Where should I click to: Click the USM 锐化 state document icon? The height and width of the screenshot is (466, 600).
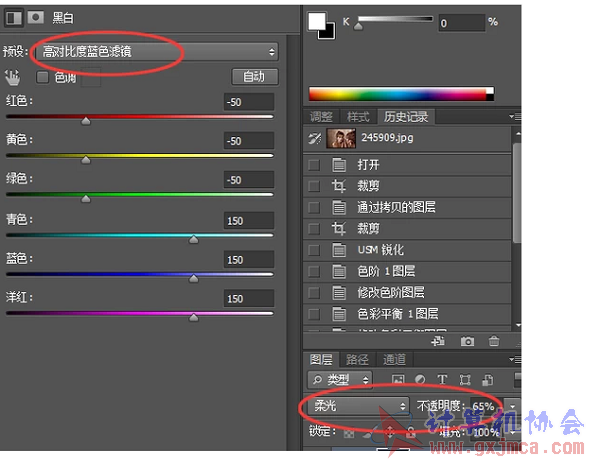coord(339,250)
